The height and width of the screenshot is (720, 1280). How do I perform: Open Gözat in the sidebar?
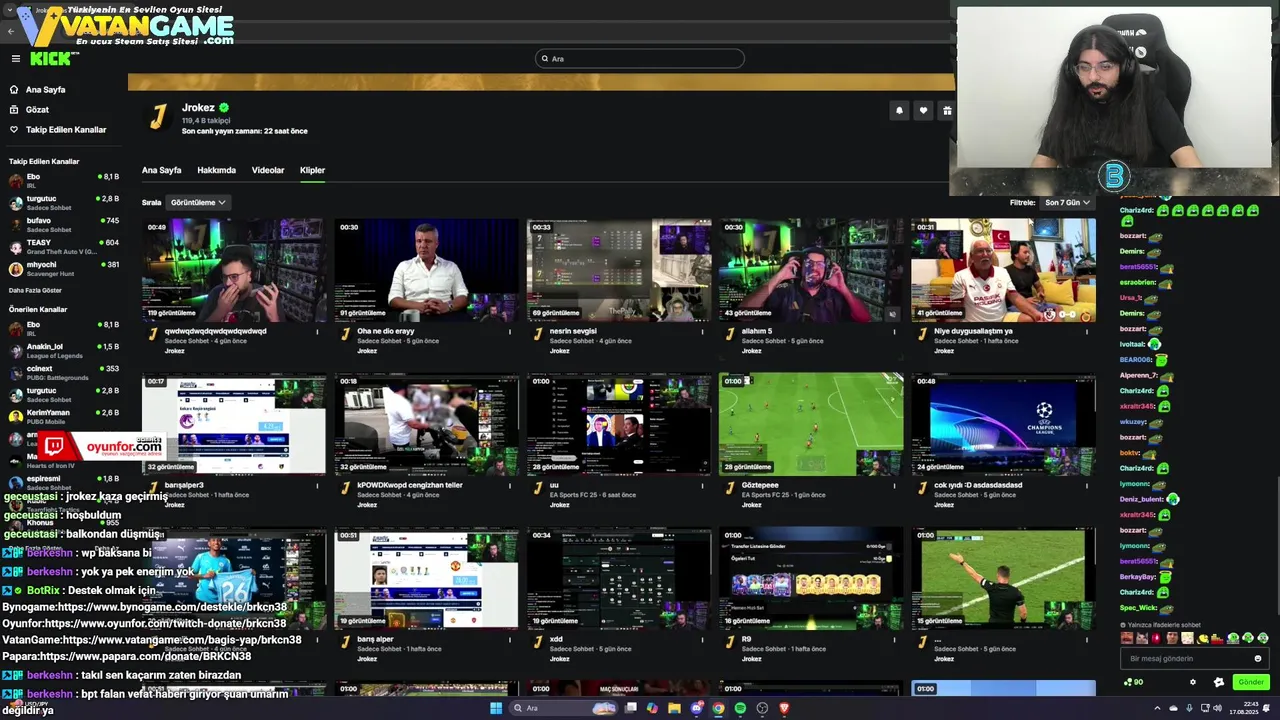coord(37,109)
